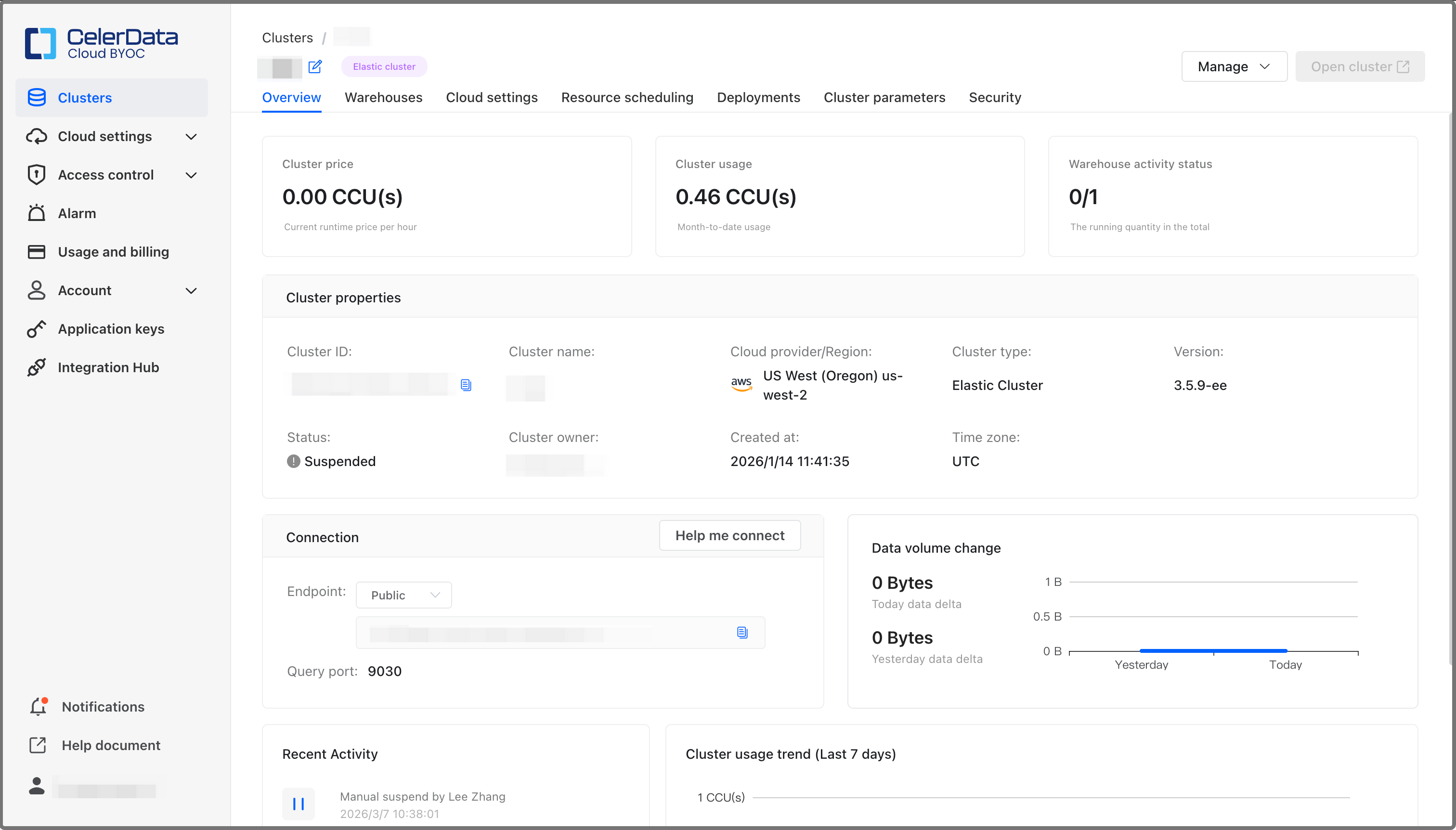Click the edit cluster name pencil icon
Viewport: 1456px width, 830px height.
coord(316,67)
